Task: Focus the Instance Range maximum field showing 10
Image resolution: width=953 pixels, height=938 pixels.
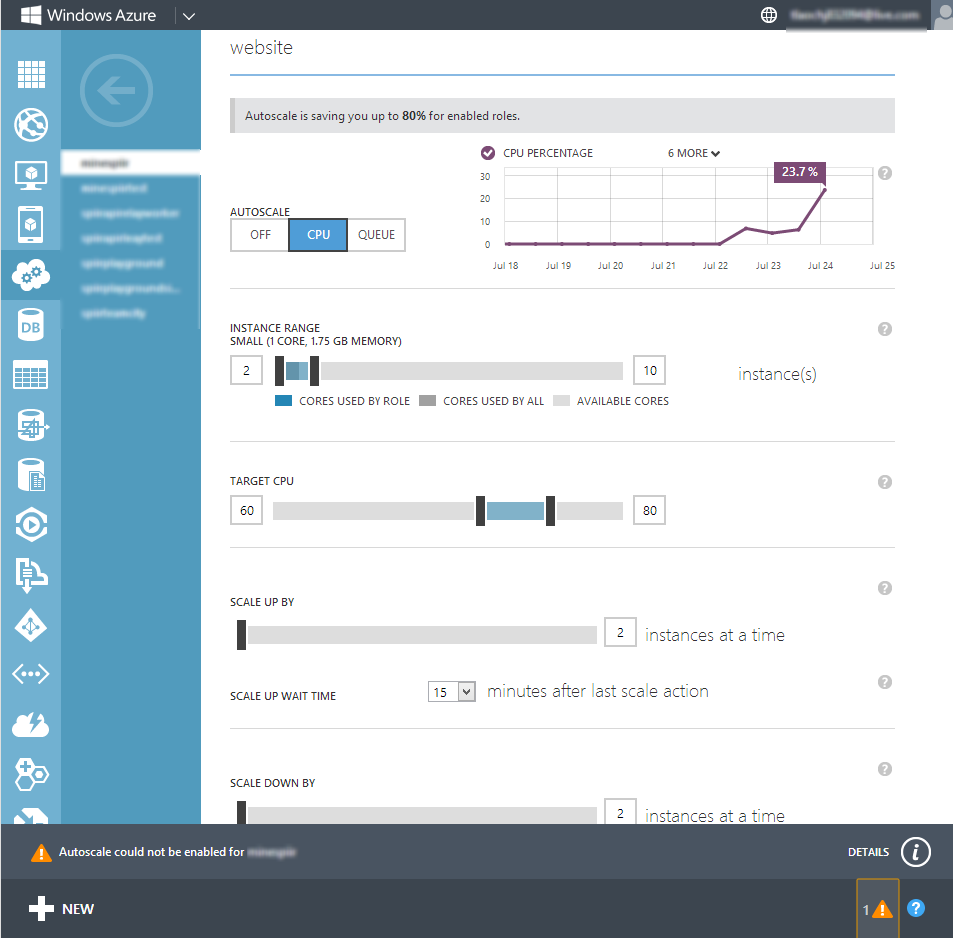Action: click(650, 370)
